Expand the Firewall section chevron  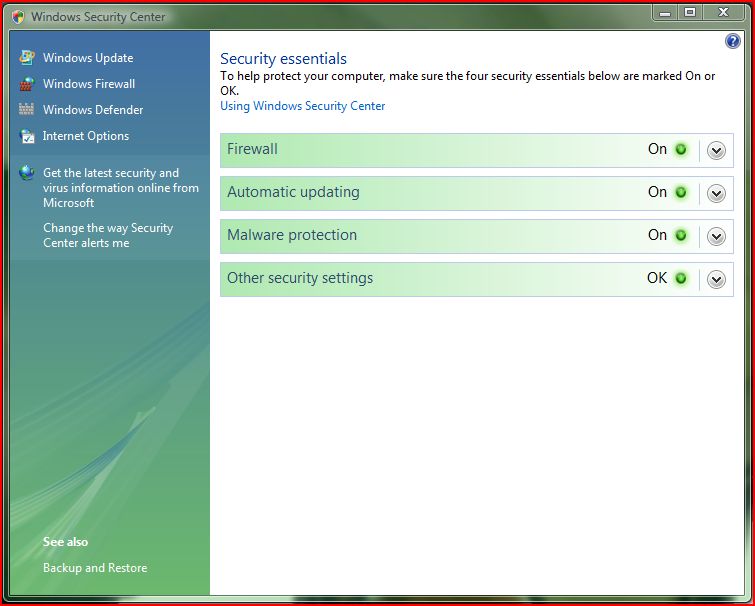[716, 151]
